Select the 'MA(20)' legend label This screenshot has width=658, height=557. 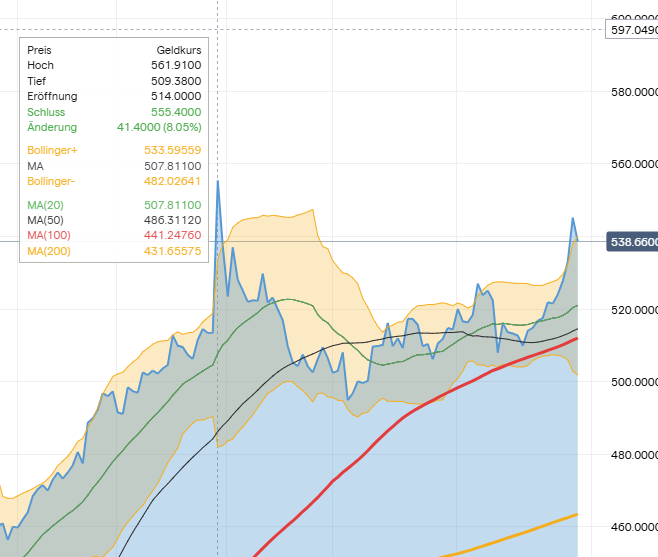45,205
